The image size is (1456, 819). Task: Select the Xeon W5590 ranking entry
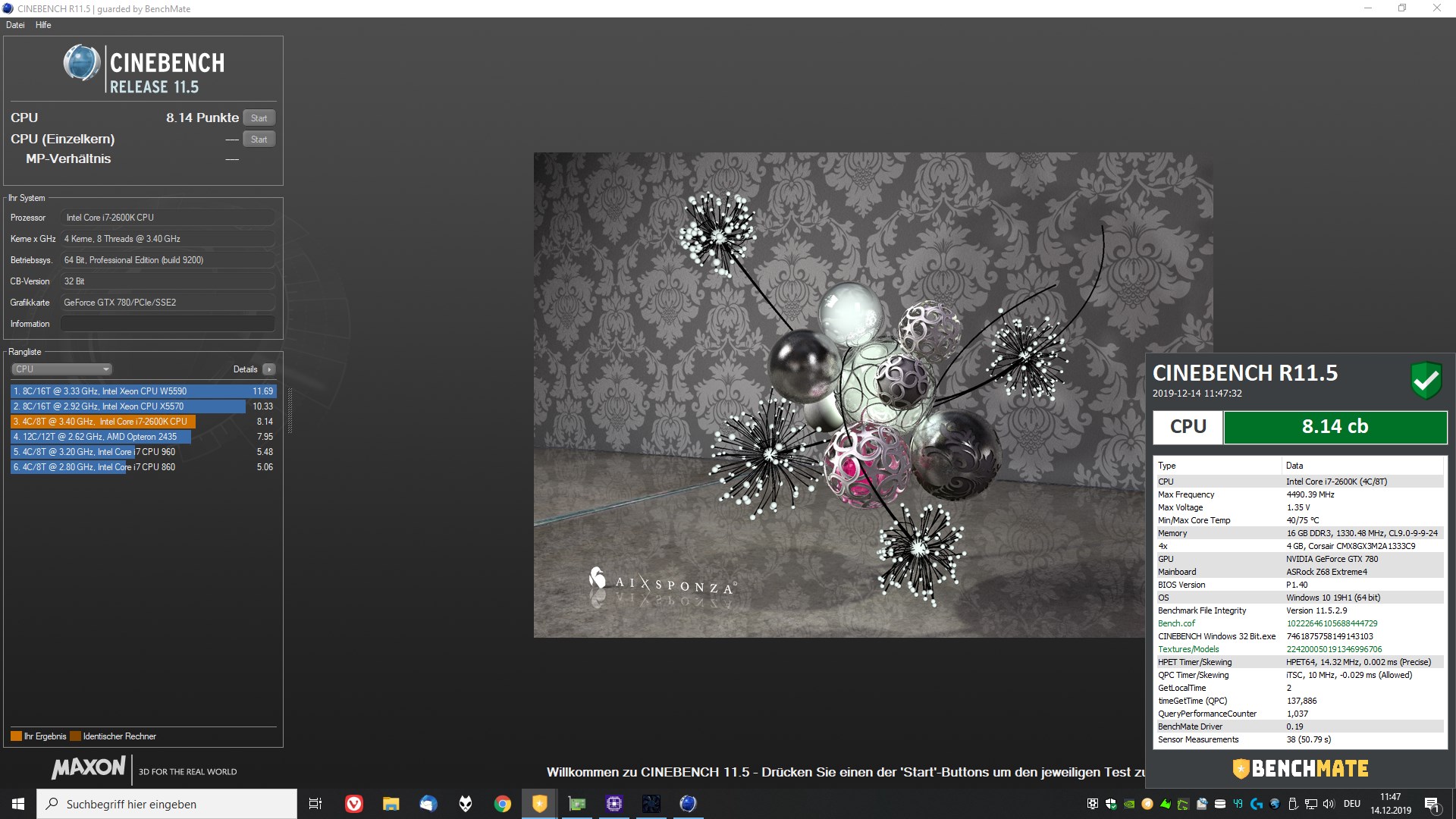click(x=143, y=391)
